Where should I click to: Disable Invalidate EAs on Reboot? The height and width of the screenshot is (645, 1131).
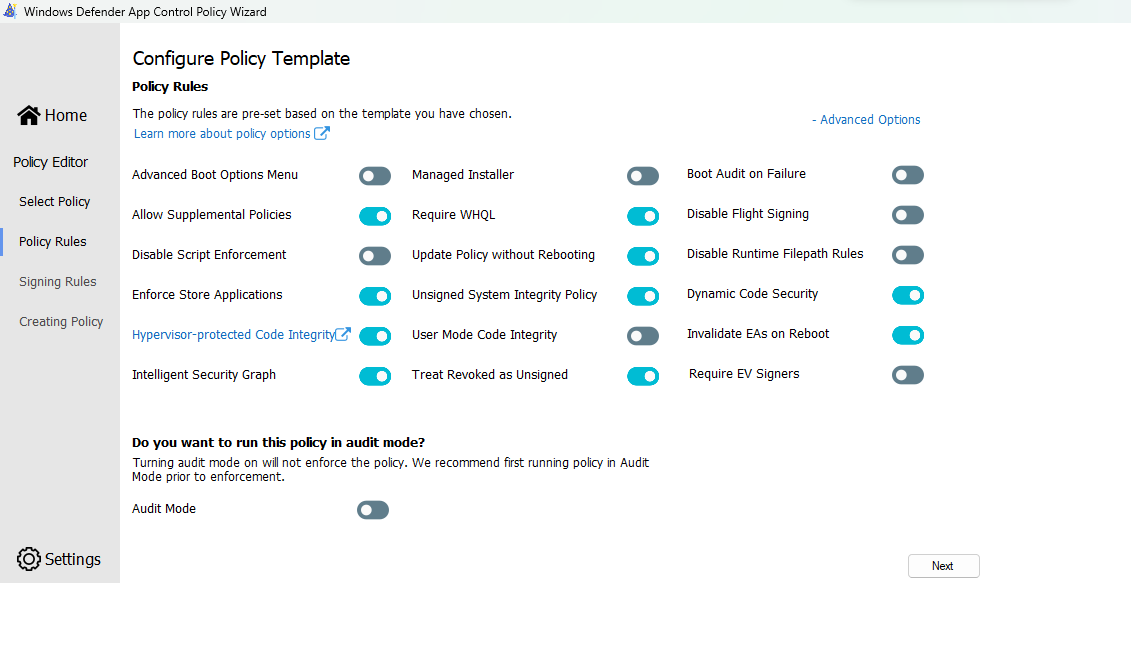(907, 335)
